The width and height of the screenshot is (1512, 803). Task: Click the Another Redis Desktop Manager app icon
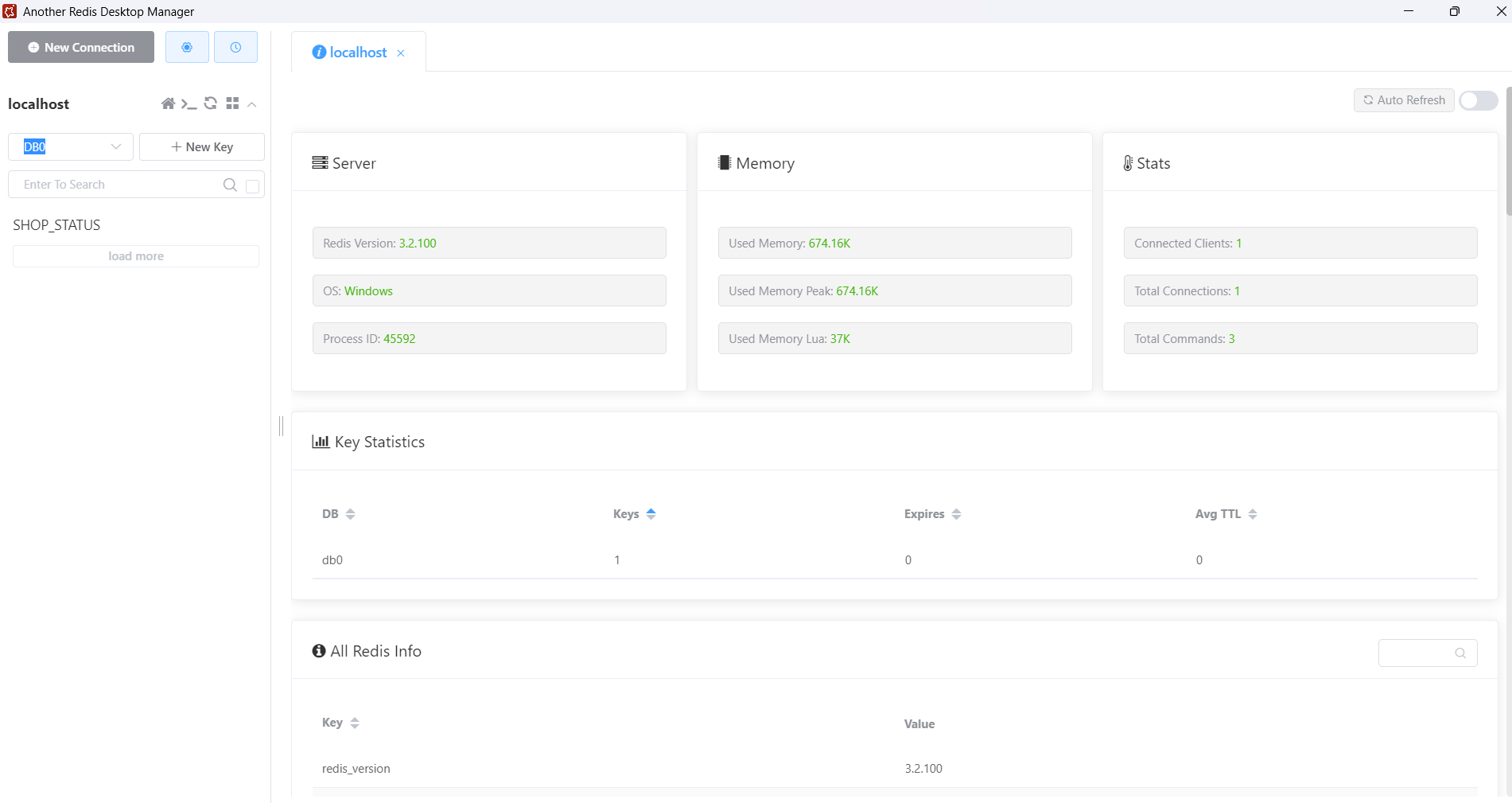click(10, 11)
